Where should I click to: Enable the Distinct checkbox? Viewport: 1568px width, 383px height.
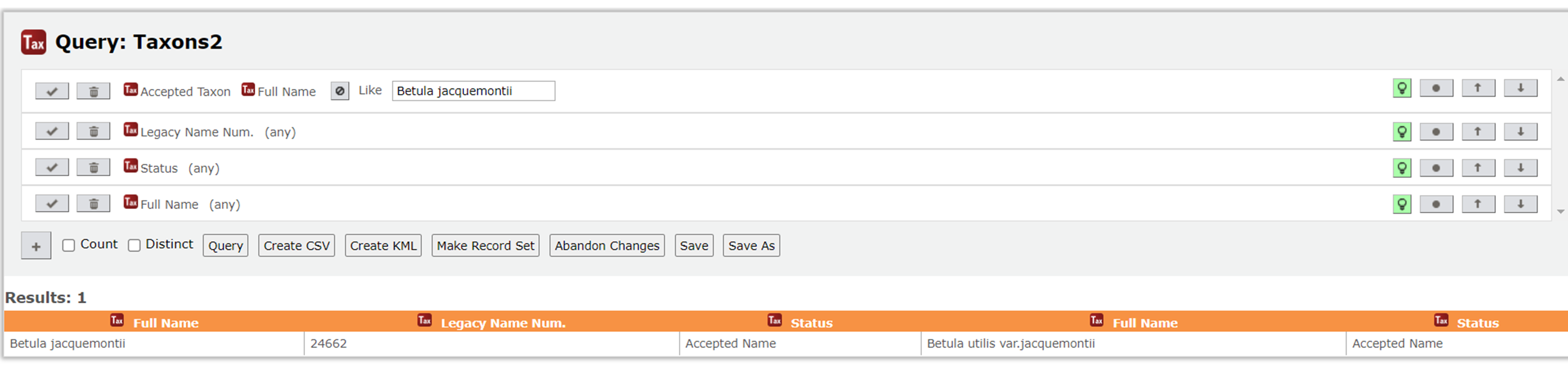[x=134, y=244]
